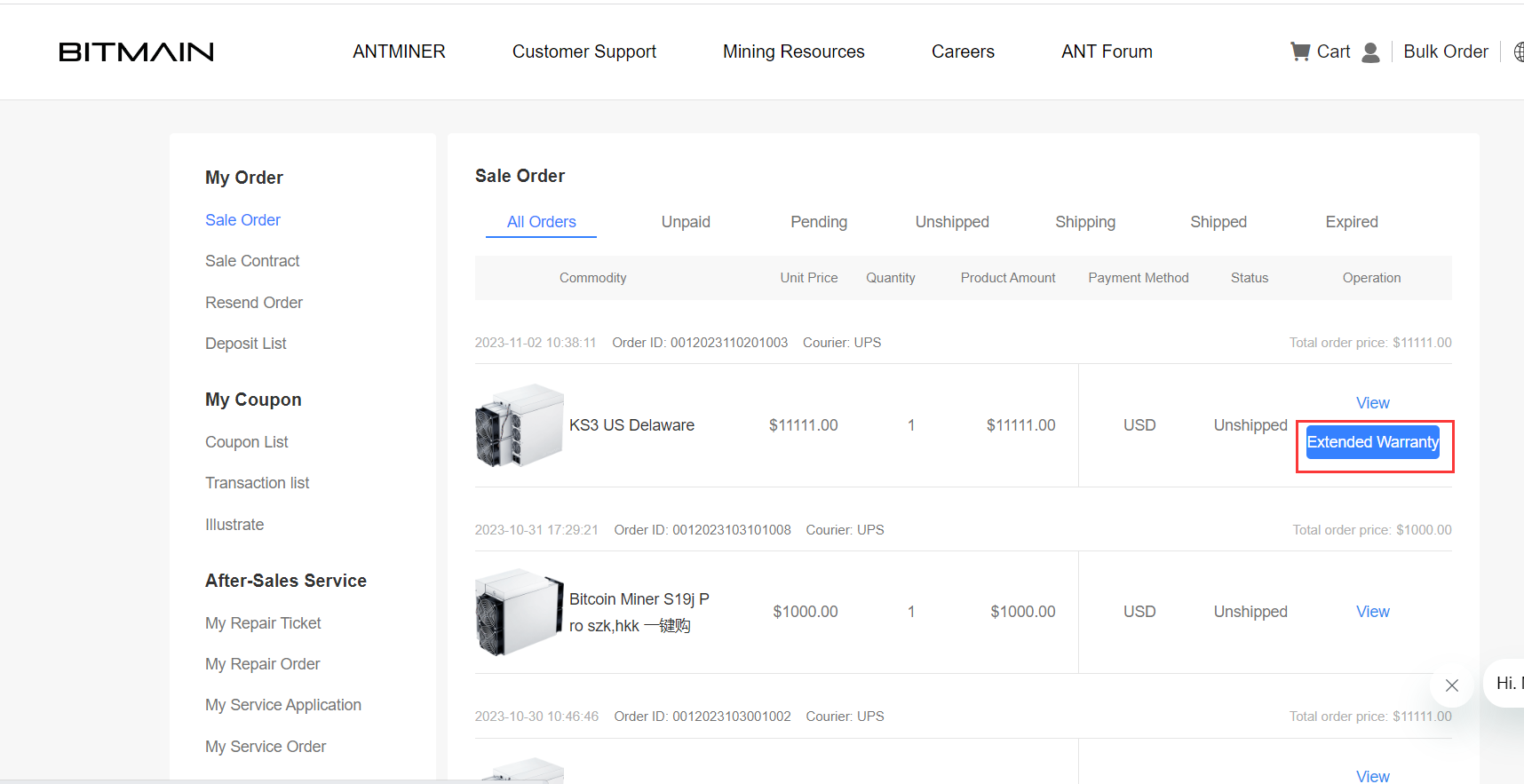Click the Bulk Order link
Image resolution: width=1524 pixels, height=784 pixels.
tap(1446, 51)
